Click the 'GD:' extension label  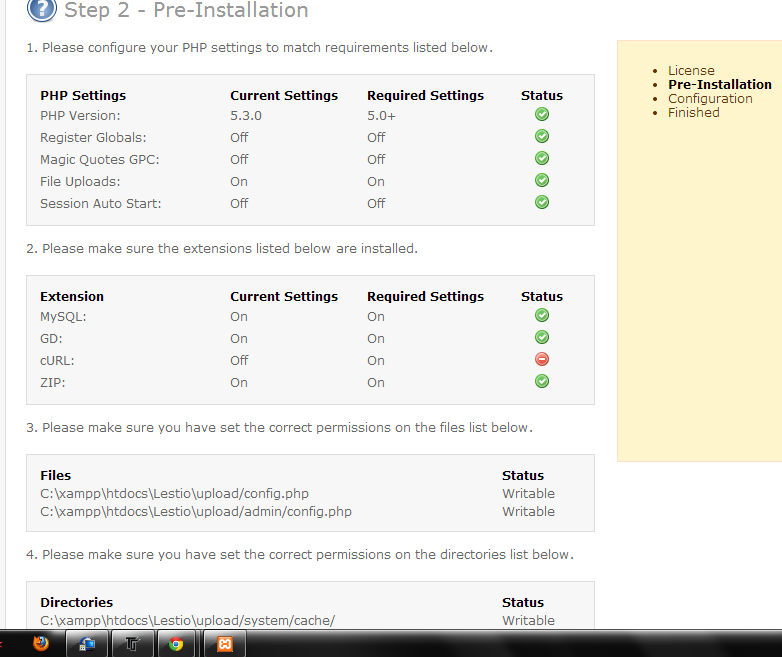pyautogui.click(x=51, y=338)
